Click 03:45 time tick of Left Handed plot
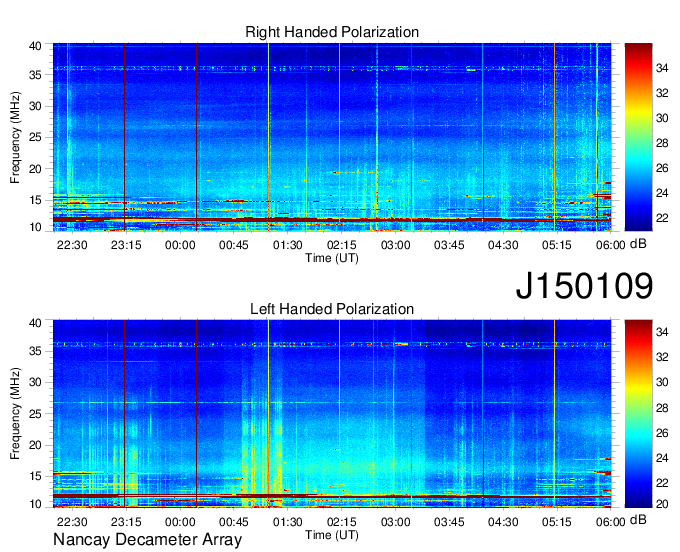The height and width of the screenshot is (552, 680). [449, 522]
